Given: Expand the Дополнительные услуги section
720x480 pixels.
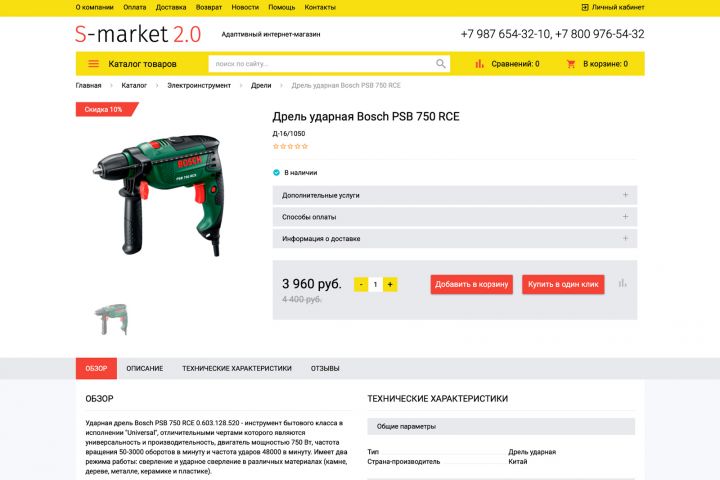Looking at the screenshot, I should pyautogui.click(x=455, y=195).
